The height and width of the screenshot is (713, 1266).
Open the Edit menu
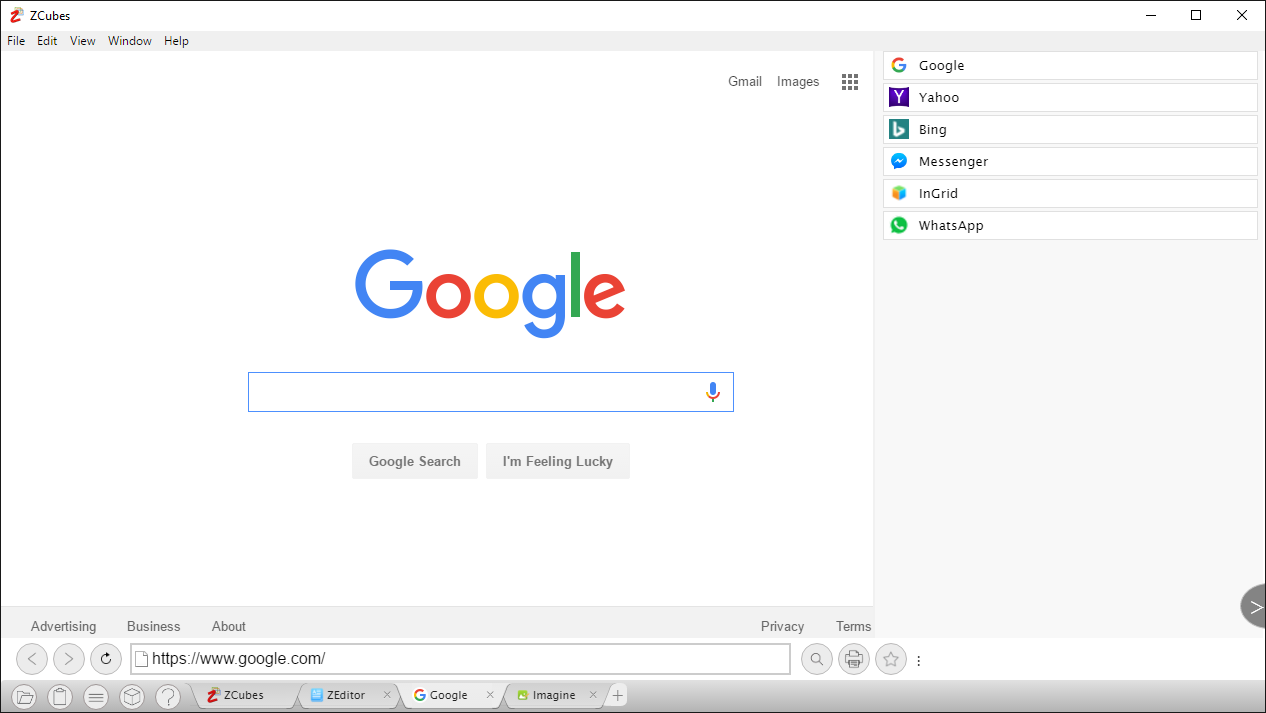47,41
